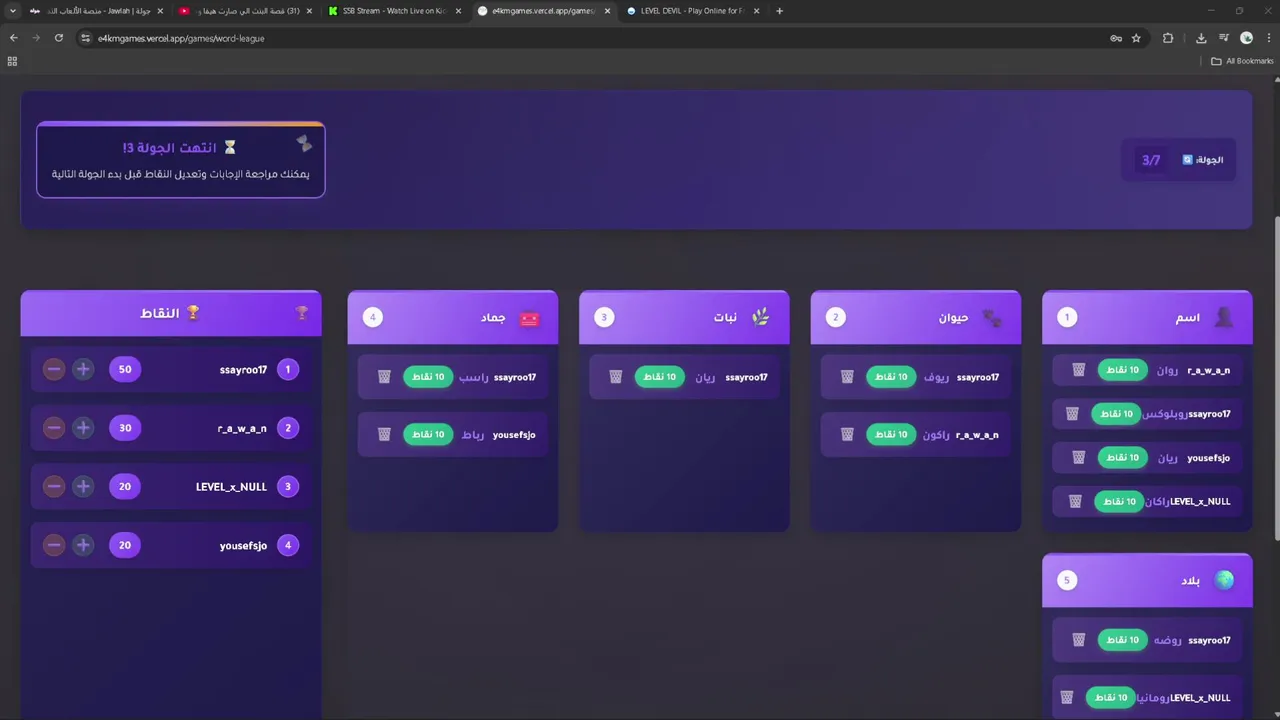Open the tab search dropdown arrow
Screen dimensions: 1280x720
(x=12, y=11)
